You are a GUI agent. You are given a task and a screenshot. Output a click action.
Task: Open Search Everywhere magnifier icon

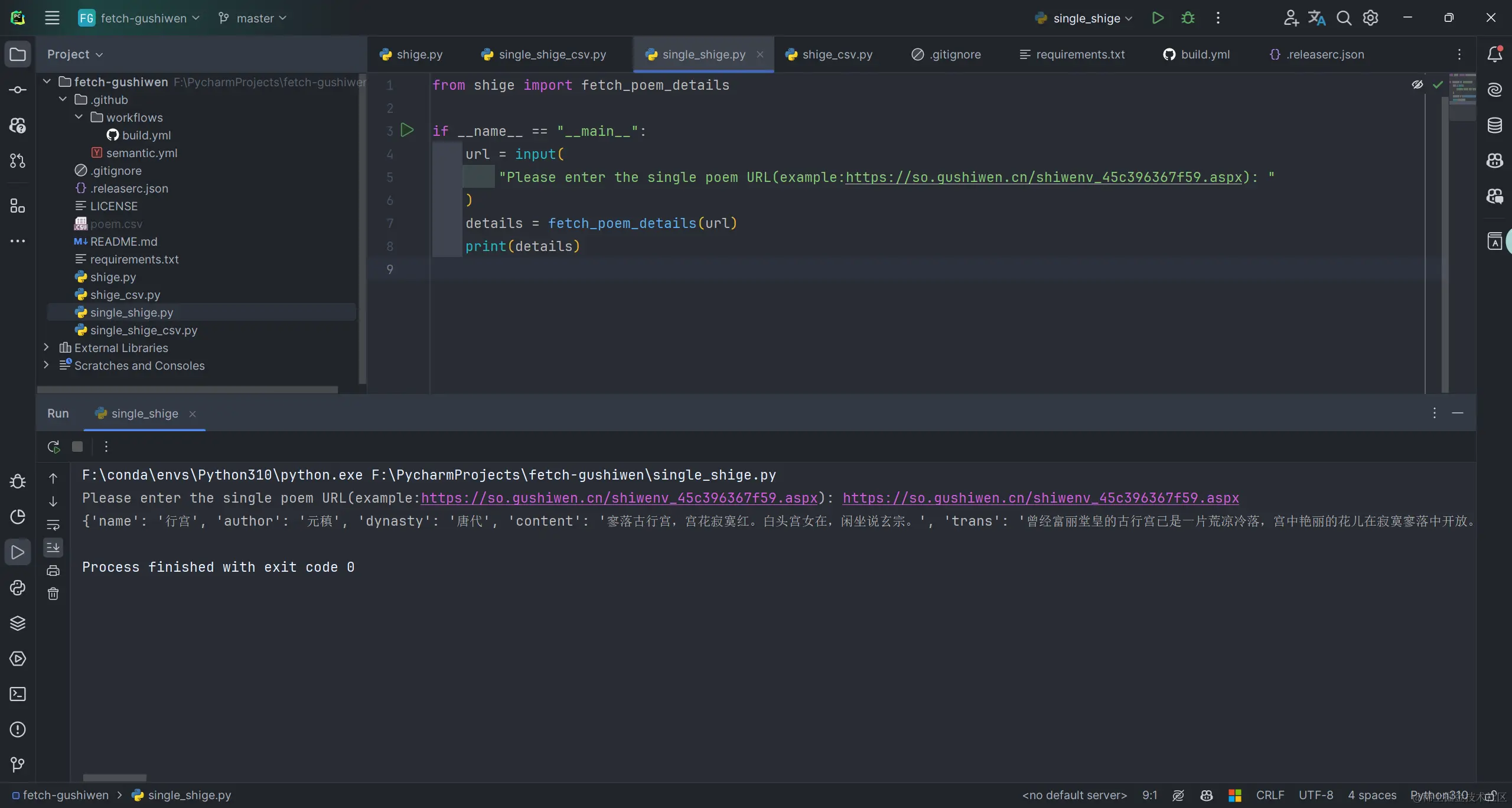[x=1344, y=18]
